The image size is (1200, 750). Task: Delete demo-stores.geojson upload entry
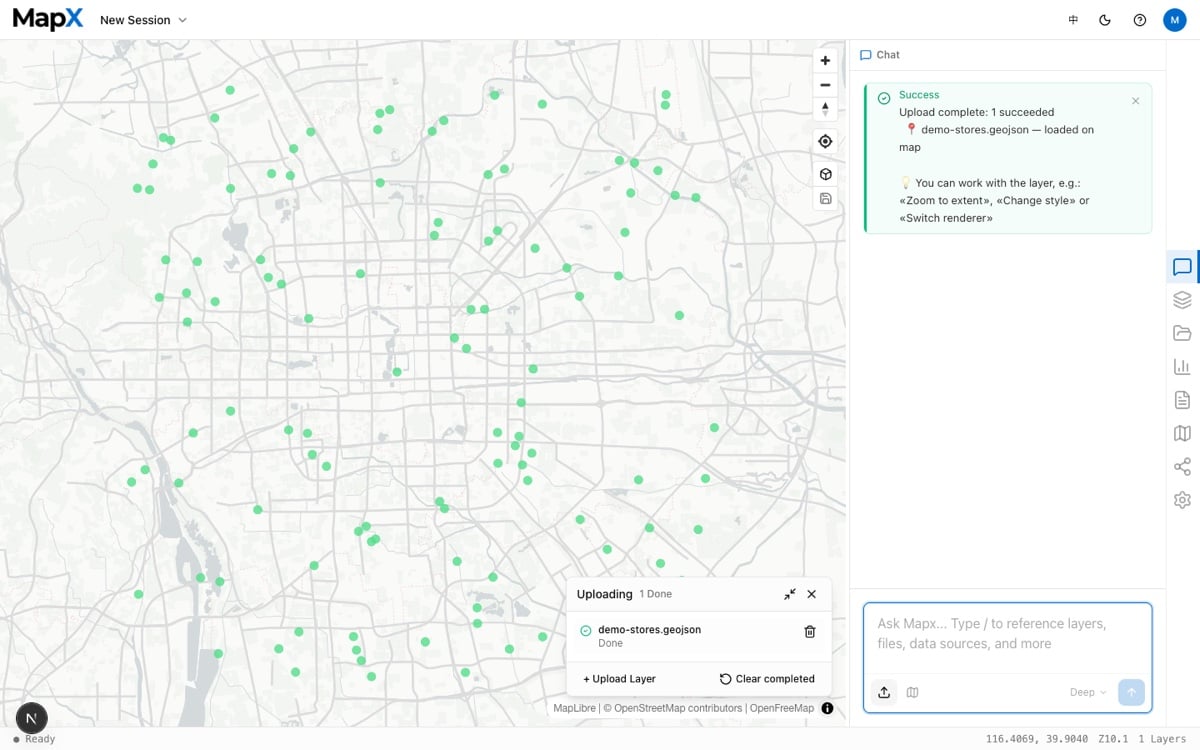tap(810, 632)
